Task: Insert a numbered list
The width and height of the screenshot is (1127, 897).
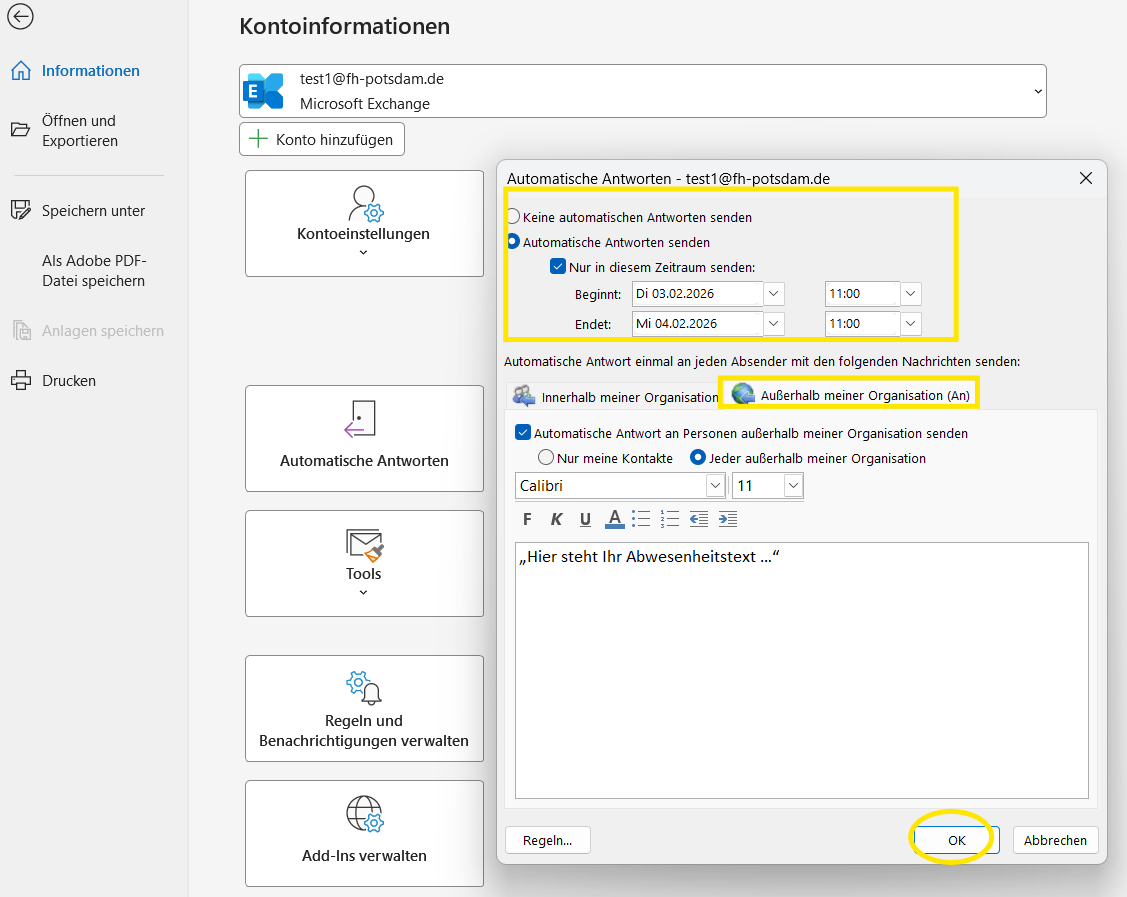Action: click(x=670, y=519)
